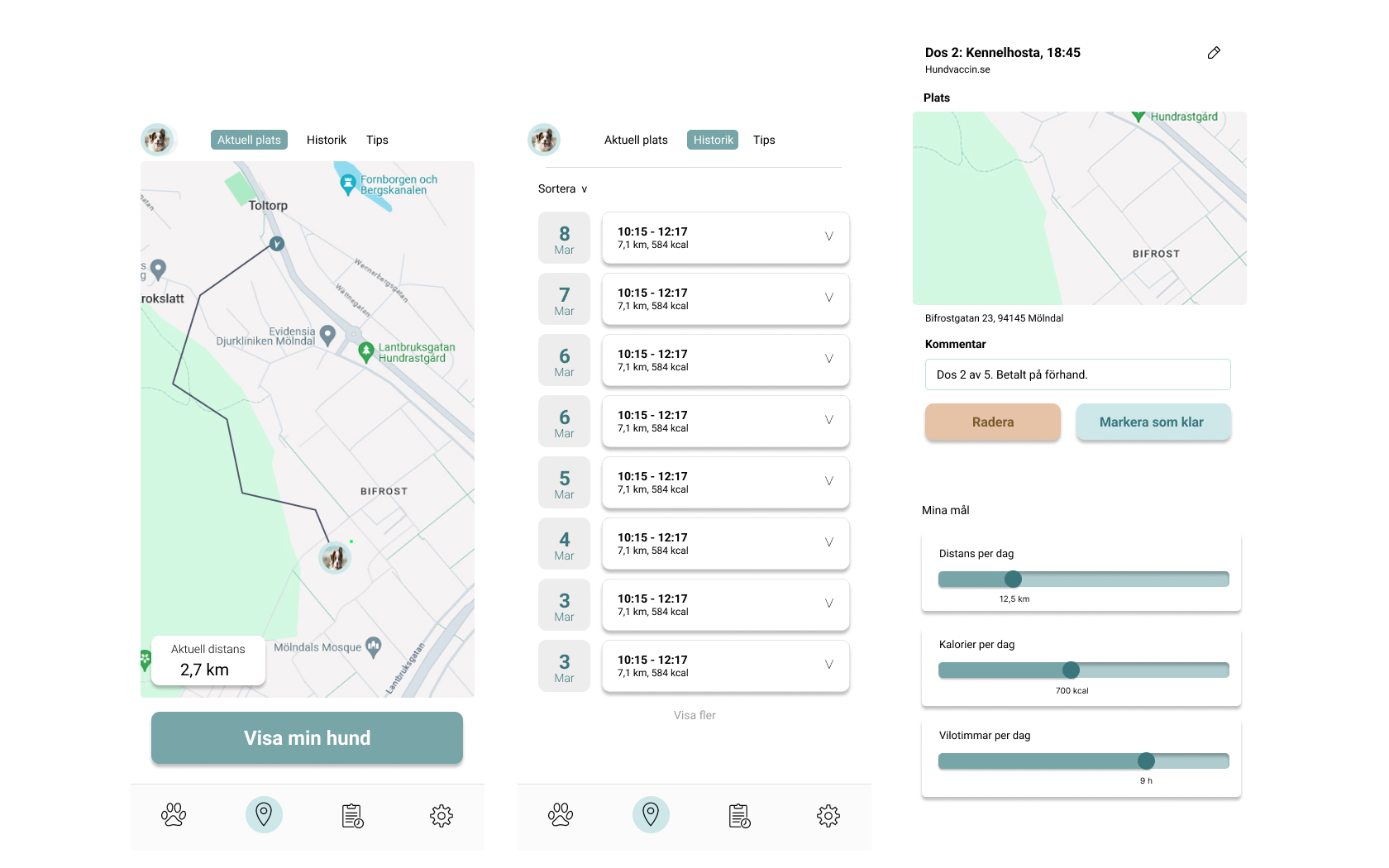Click the Radera button
This screenshot has height=868, width=1389.
993,422
